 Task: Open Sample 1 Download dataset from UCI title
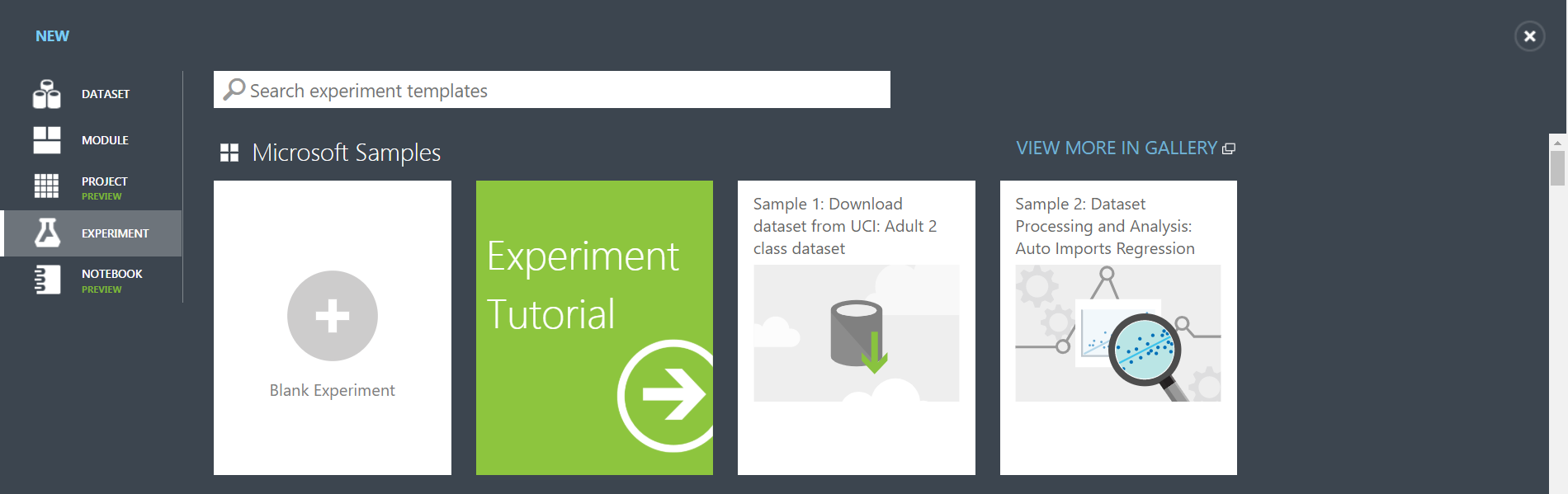pyautogui.click(x=844, y=226)
